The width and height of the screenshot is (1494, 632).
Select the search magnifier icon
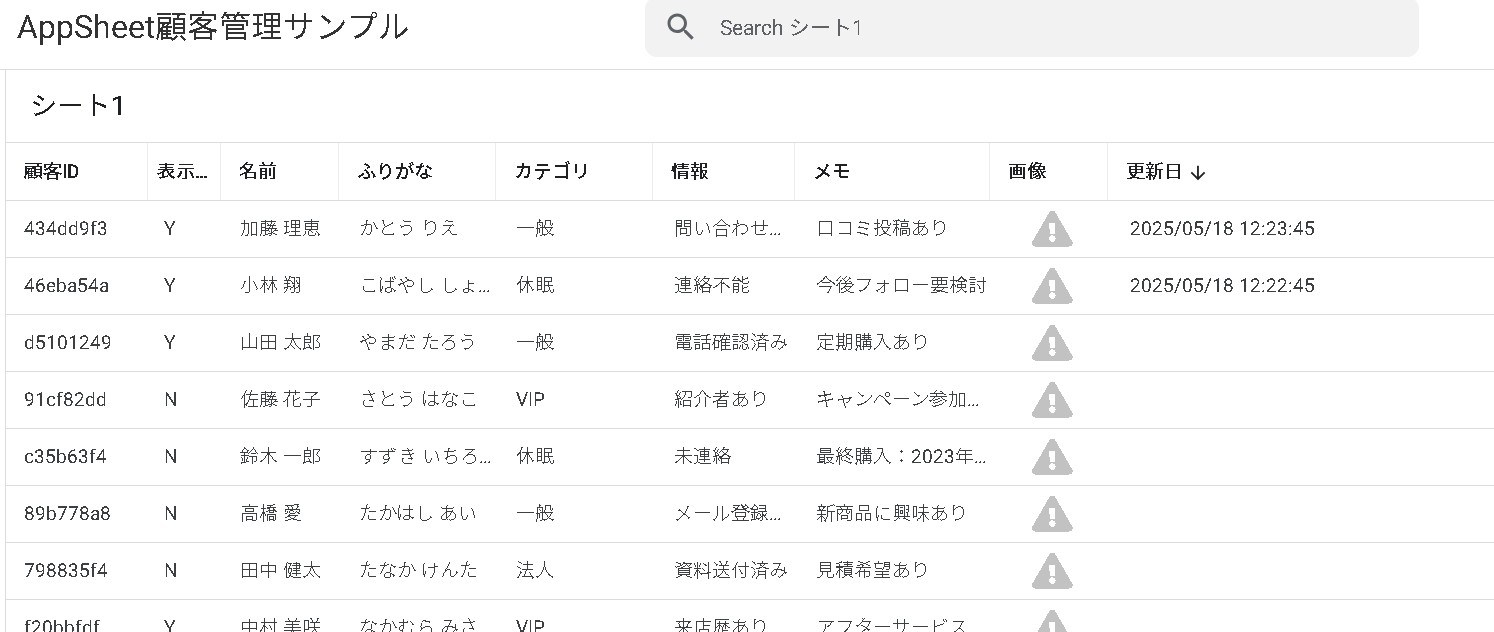[681, 27]
